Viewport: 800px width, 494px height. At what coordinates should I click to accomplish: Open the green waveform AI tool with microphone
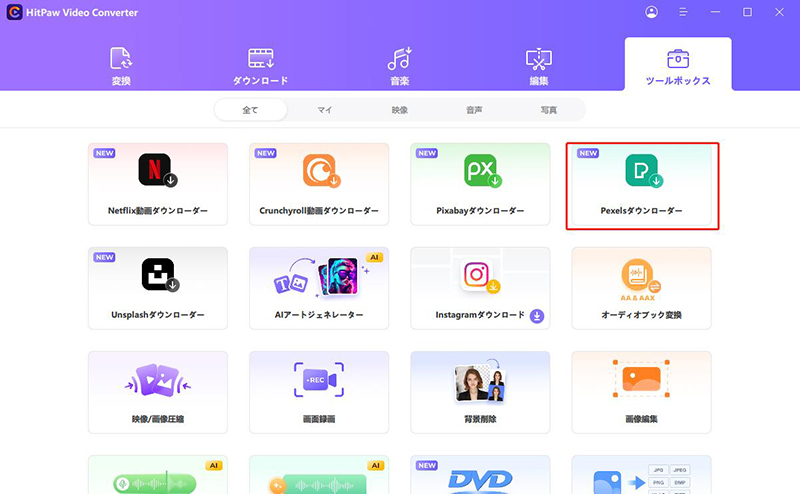(158, 475)
